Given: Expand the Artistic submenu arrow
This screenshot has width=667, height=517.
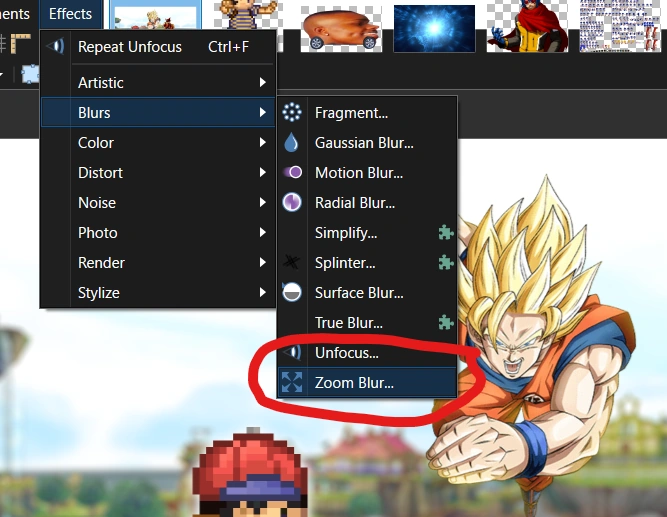Looking at the screenshot, I should (x=262, y=82).
